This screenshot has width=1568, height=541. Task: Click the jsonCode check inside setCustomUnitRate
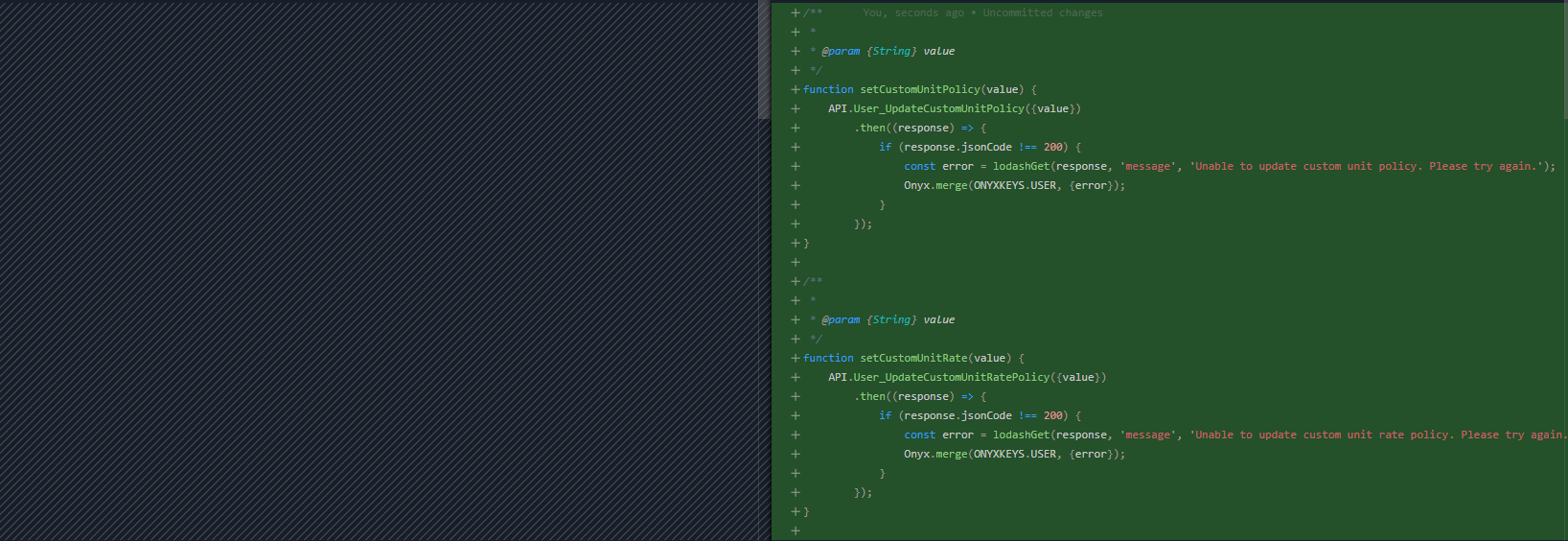point(980,415)
